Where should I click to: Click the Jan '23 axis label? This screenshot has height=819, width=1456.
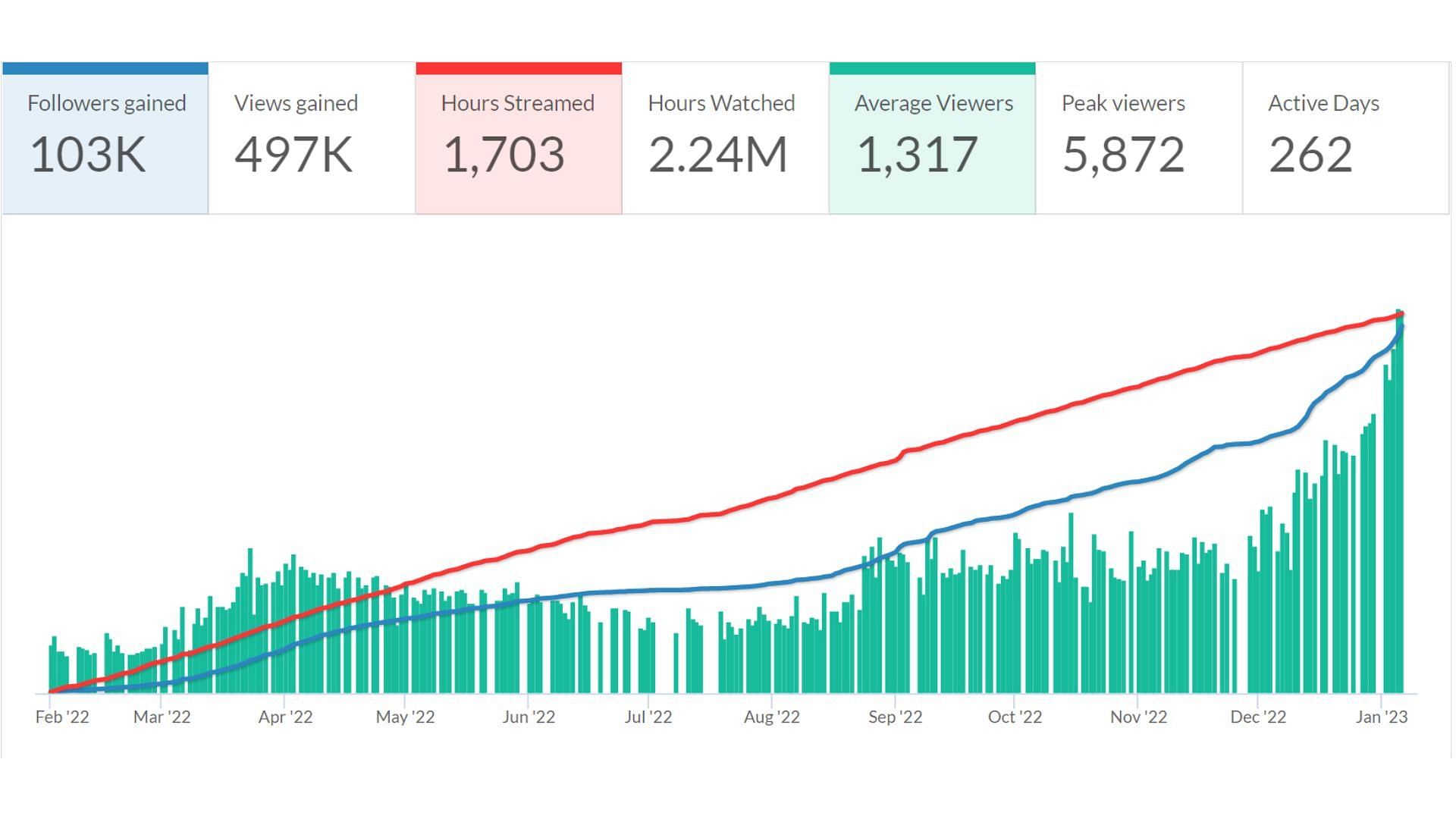1382,717
